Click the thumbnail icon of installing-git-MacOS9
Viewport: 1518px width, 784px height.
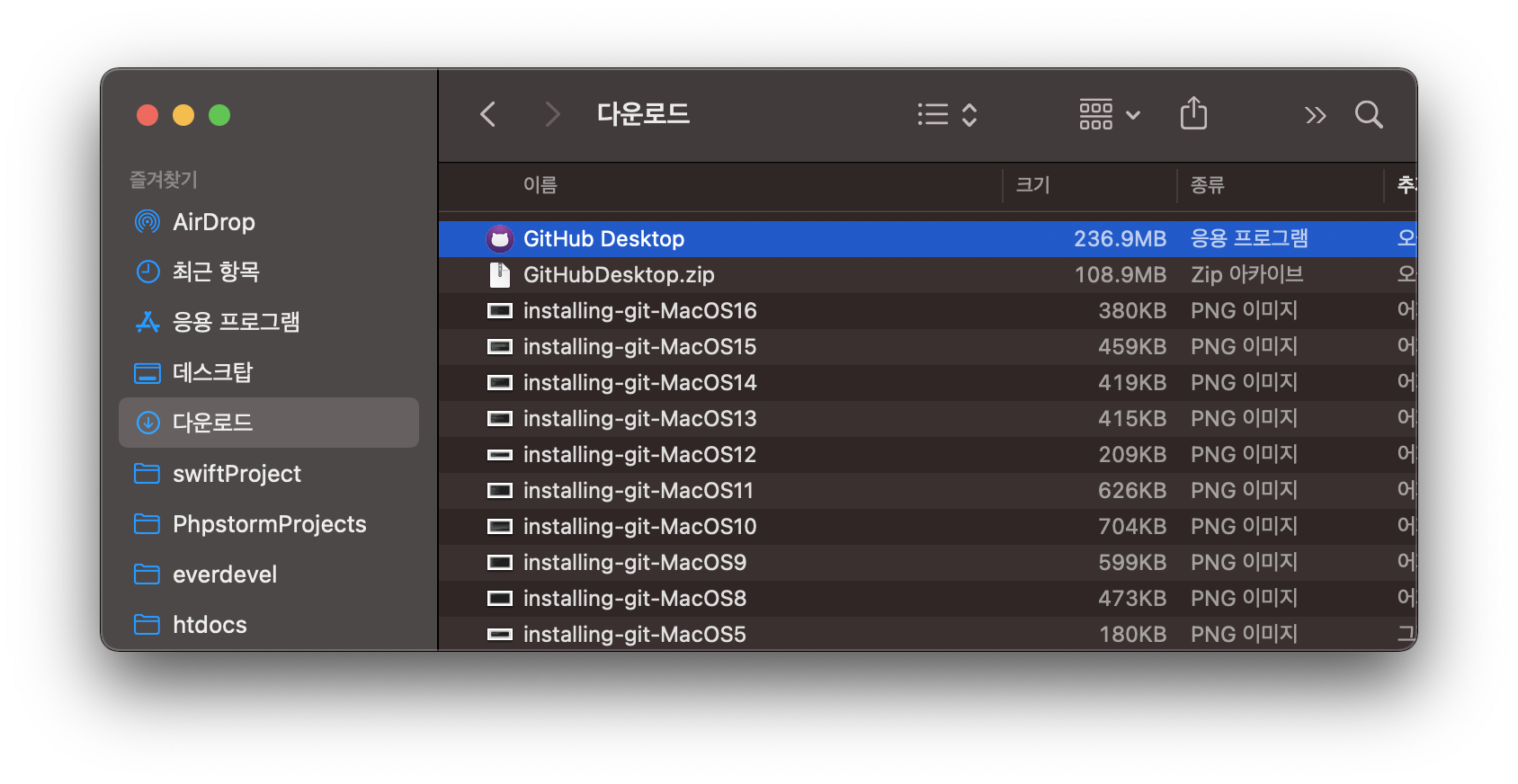[x=500, y=562]
